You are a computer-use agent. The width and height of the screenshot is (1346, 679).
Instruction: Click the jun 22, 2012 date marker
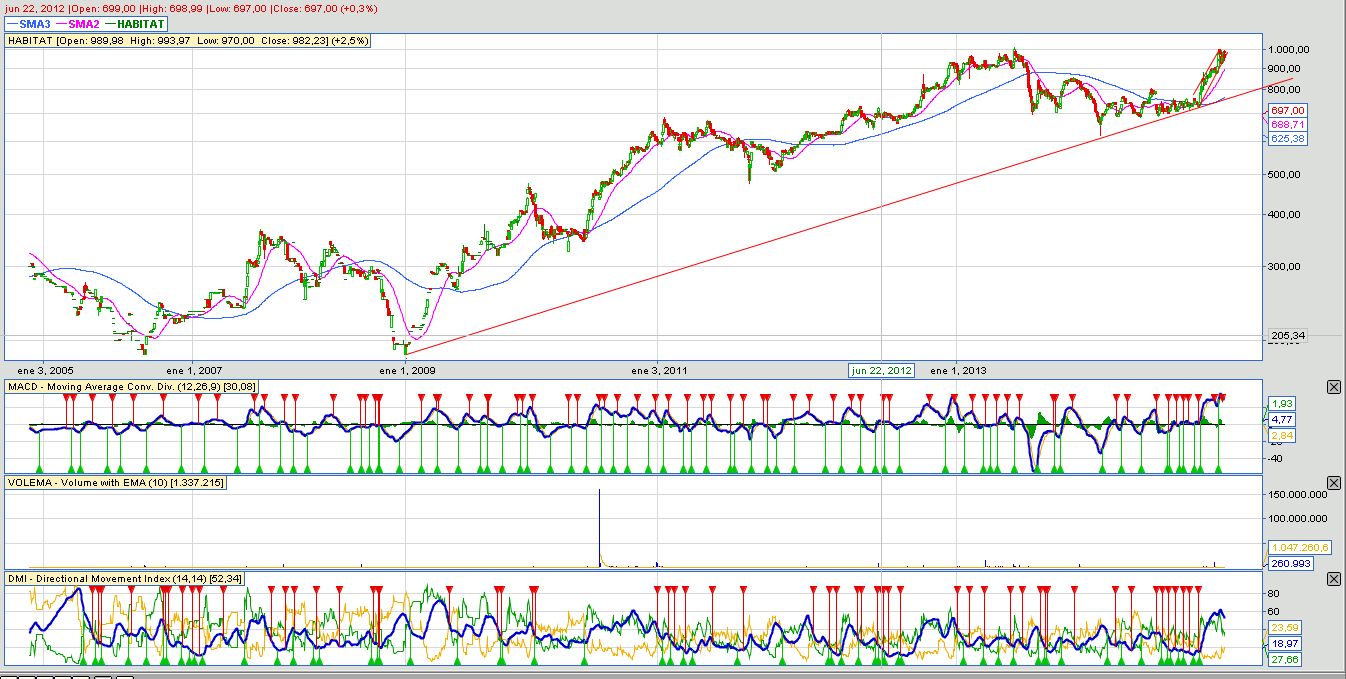click(x=881, y=370)
